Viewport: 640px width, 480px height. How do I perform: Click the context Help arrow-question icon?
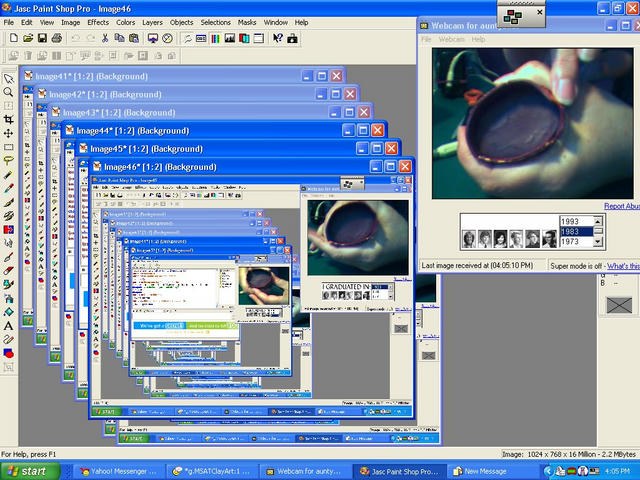278,38
